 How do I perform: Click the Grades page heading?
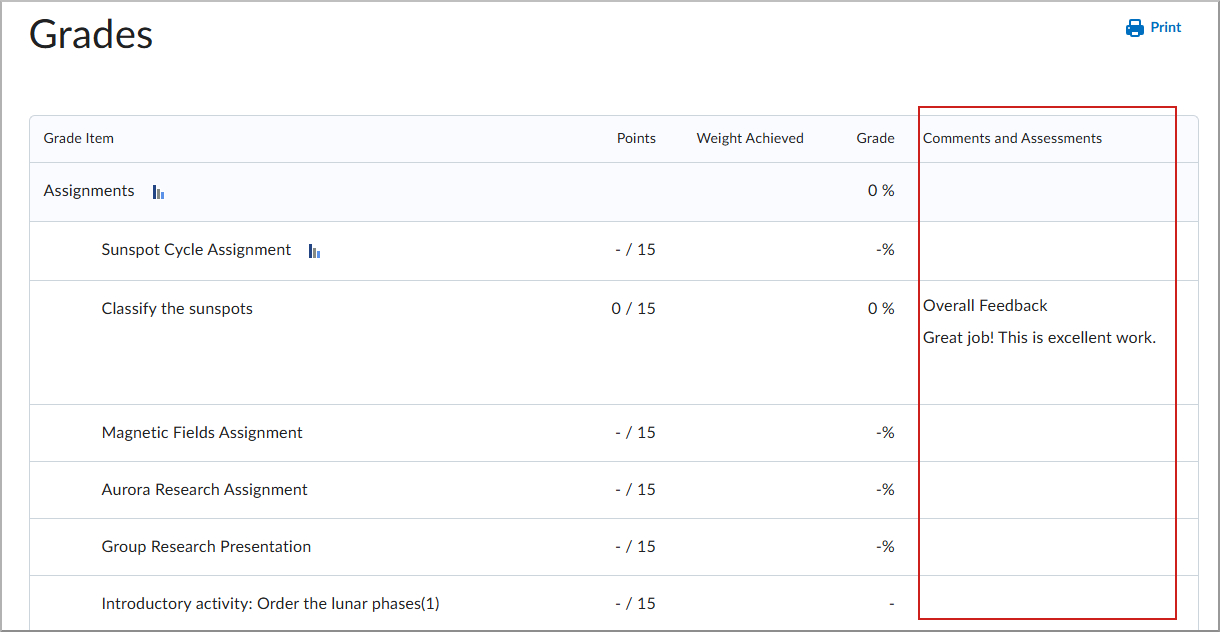click(91, 35)
